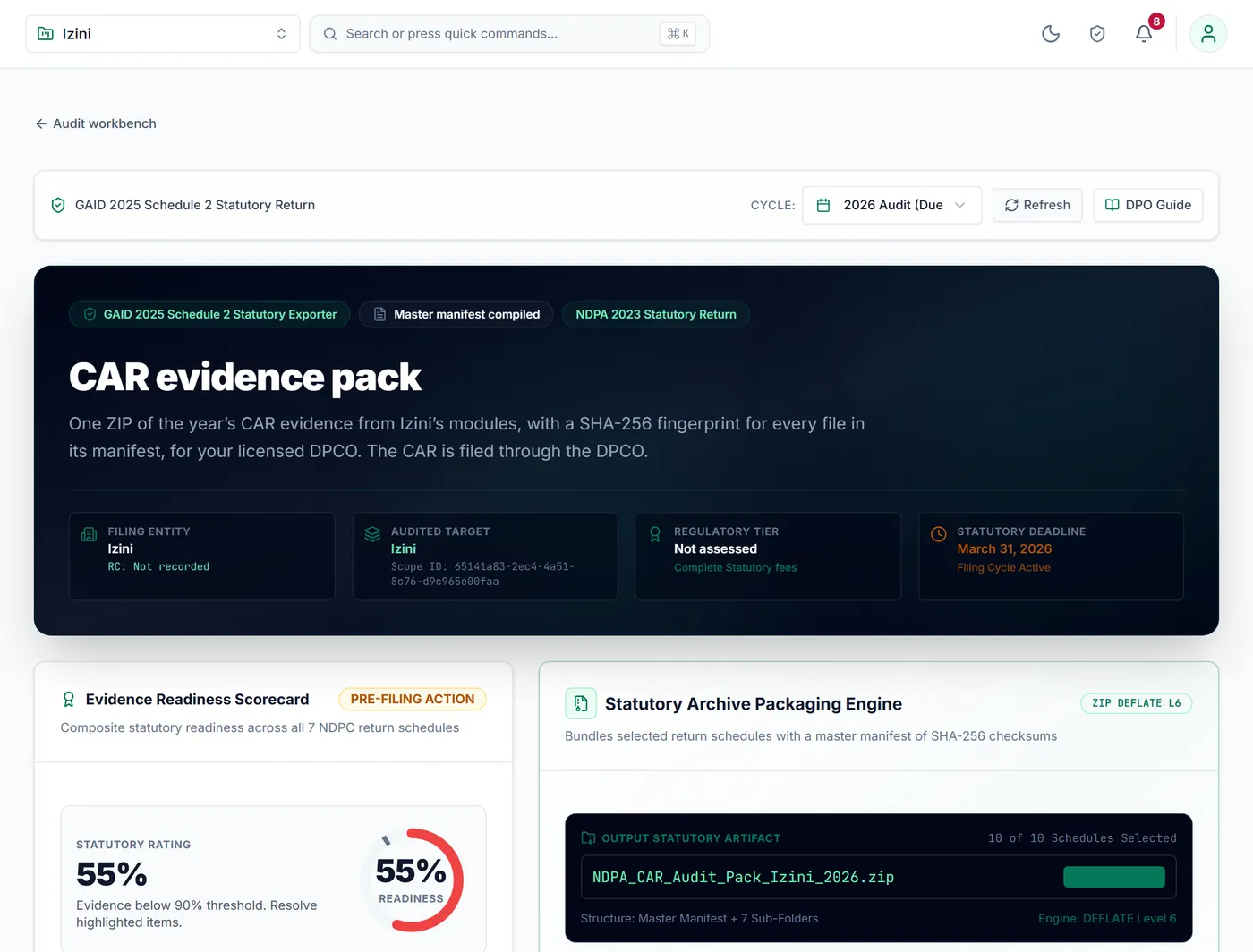Image resolution: width=1253 pixels, height=952 pixels.
Task: Click the Master manifest compiled badge
Action: [456, 314]
